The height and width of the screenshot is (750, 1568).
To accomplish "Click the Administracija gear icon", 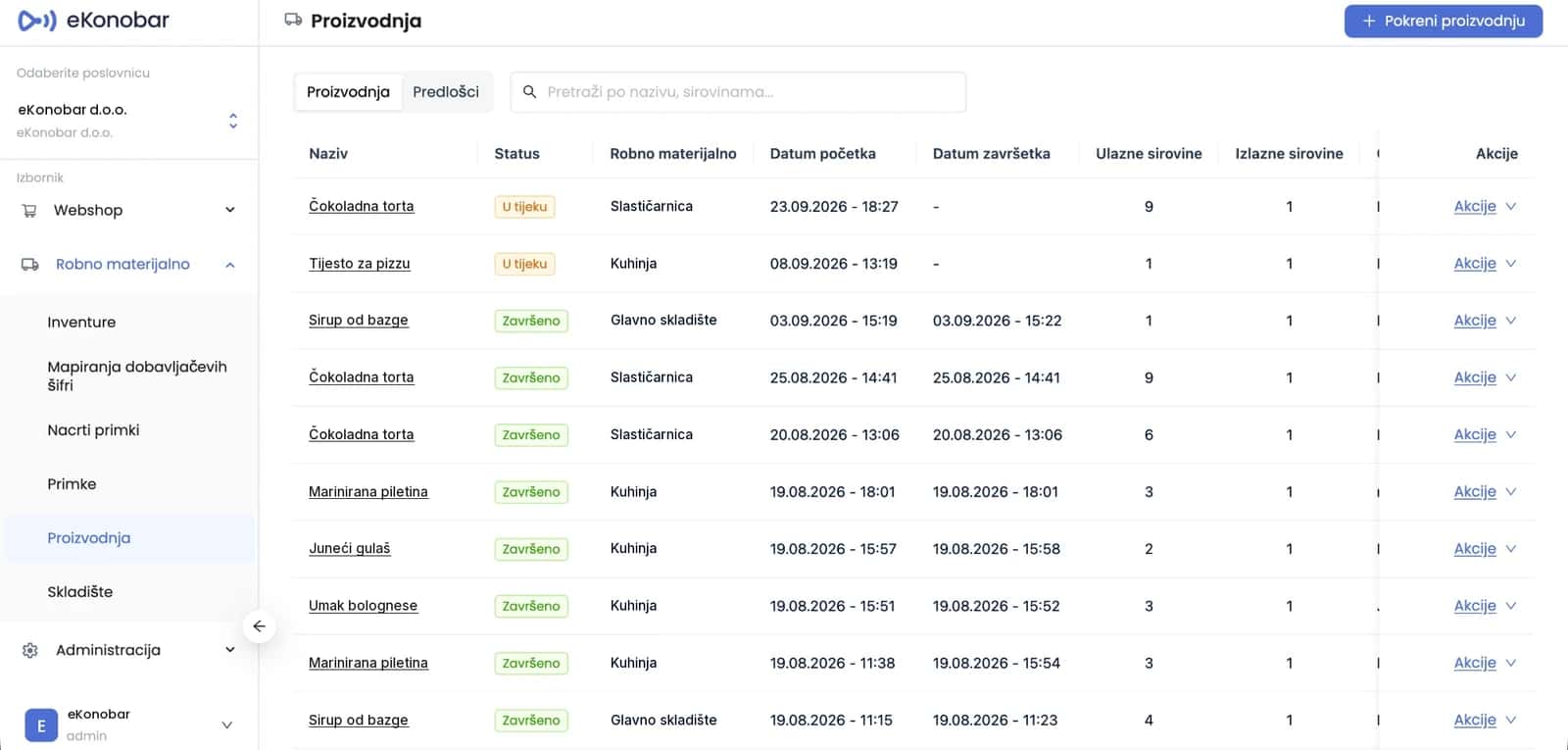I will [x=30, y=650].
